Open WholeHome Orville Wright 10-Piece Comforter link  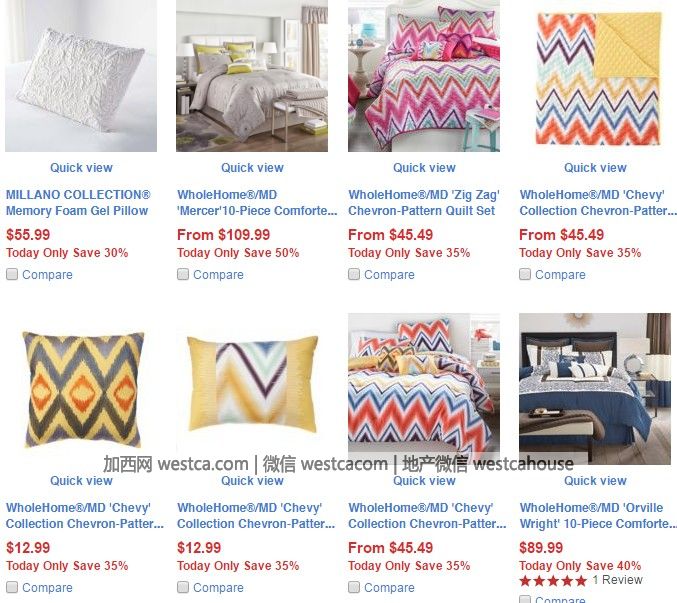pyautogui.click(x=598, y=515)
